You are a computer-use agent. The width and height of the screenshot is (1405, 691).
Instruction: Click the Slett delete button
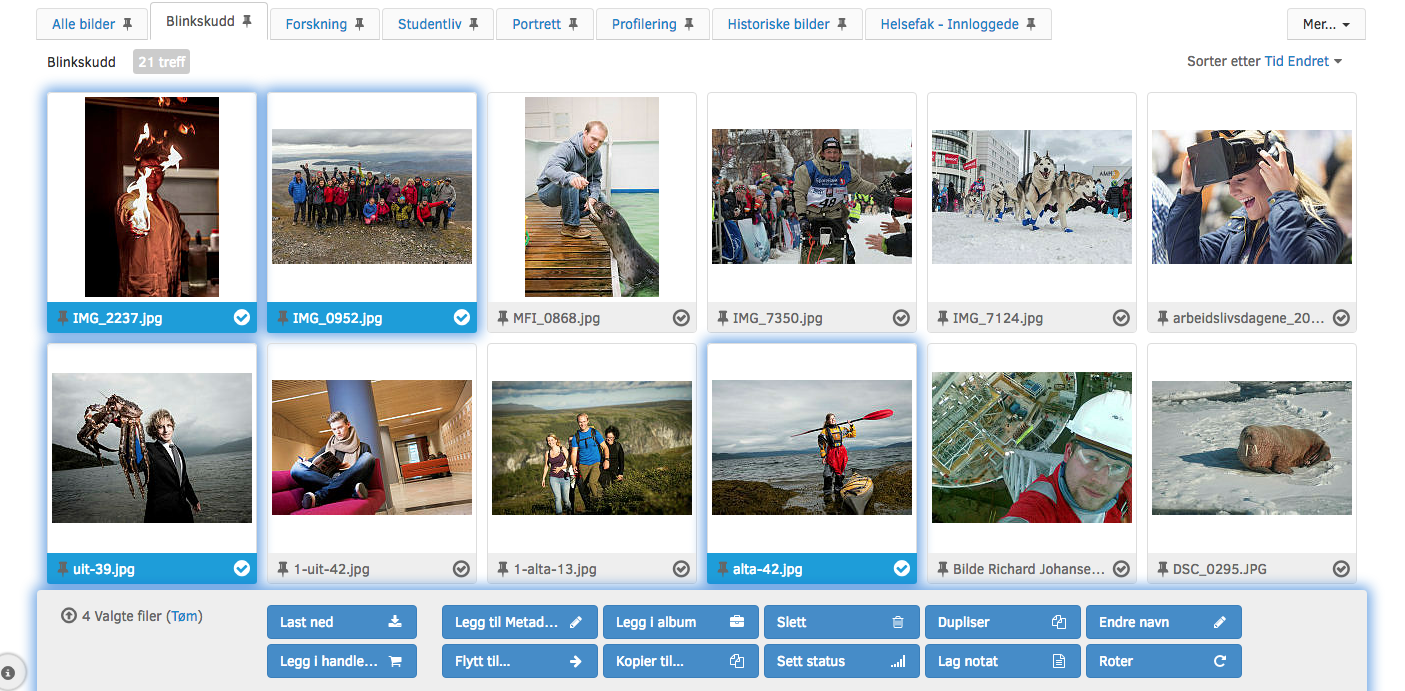[840, 622]
